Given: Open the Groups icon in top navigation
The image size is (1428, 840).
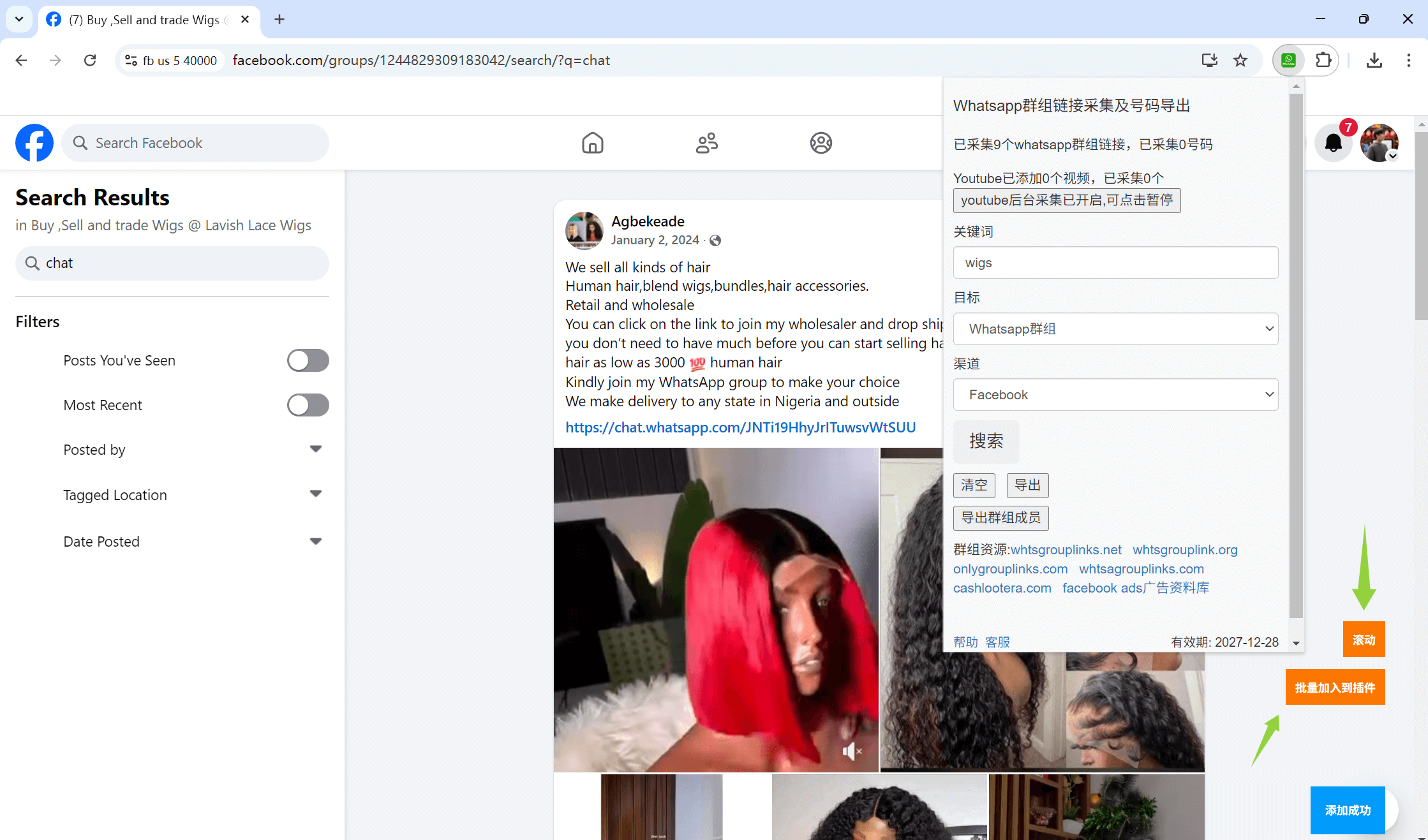Looking at the screenshot, I should [x=821, y=143].
